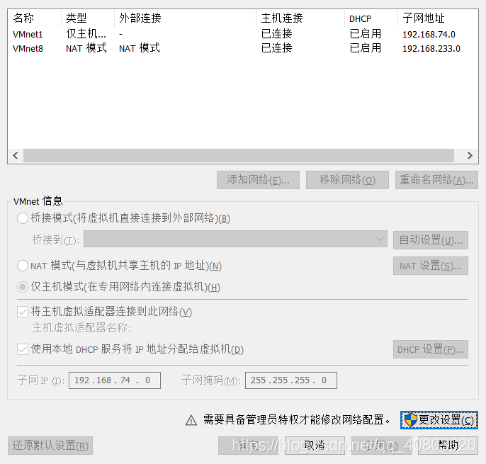Click the 名称 column header

[35, 18]
